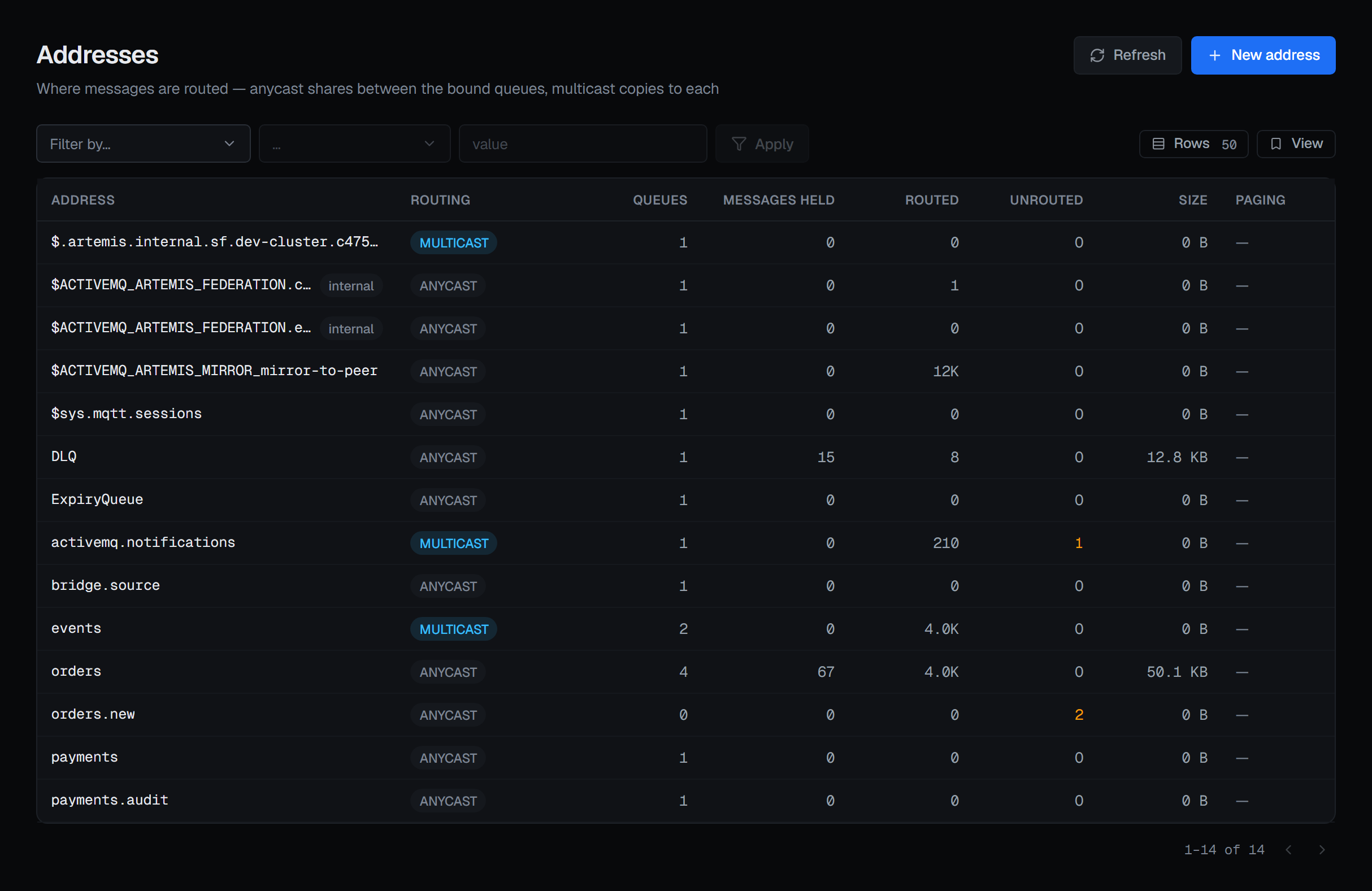Go to the previous page arrow
This screenshot has width=1372, height=891.
(1288, 850)
